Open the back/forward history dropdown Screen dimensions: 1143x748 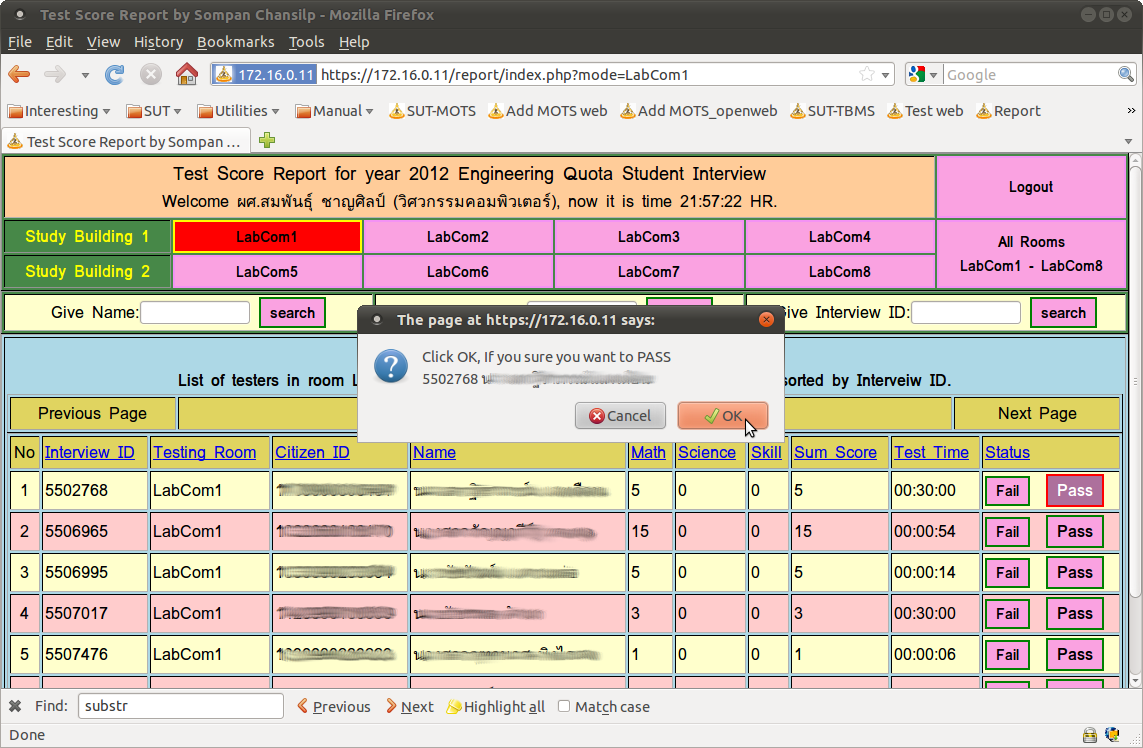click(85, 74)
